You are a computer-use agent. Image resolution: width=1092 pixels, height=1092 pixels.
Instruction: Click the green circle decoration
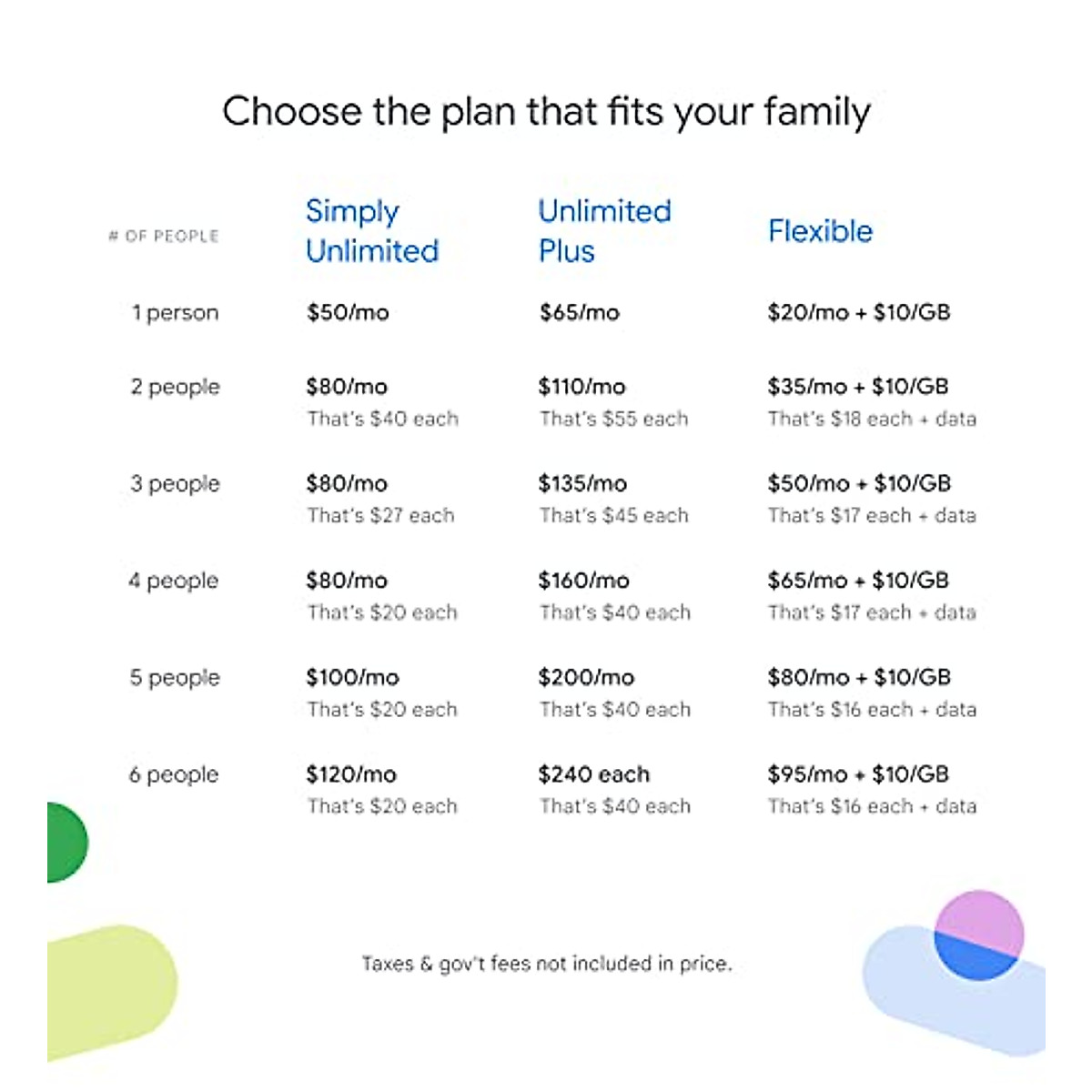pyautogui.click(x=66, y=843)
